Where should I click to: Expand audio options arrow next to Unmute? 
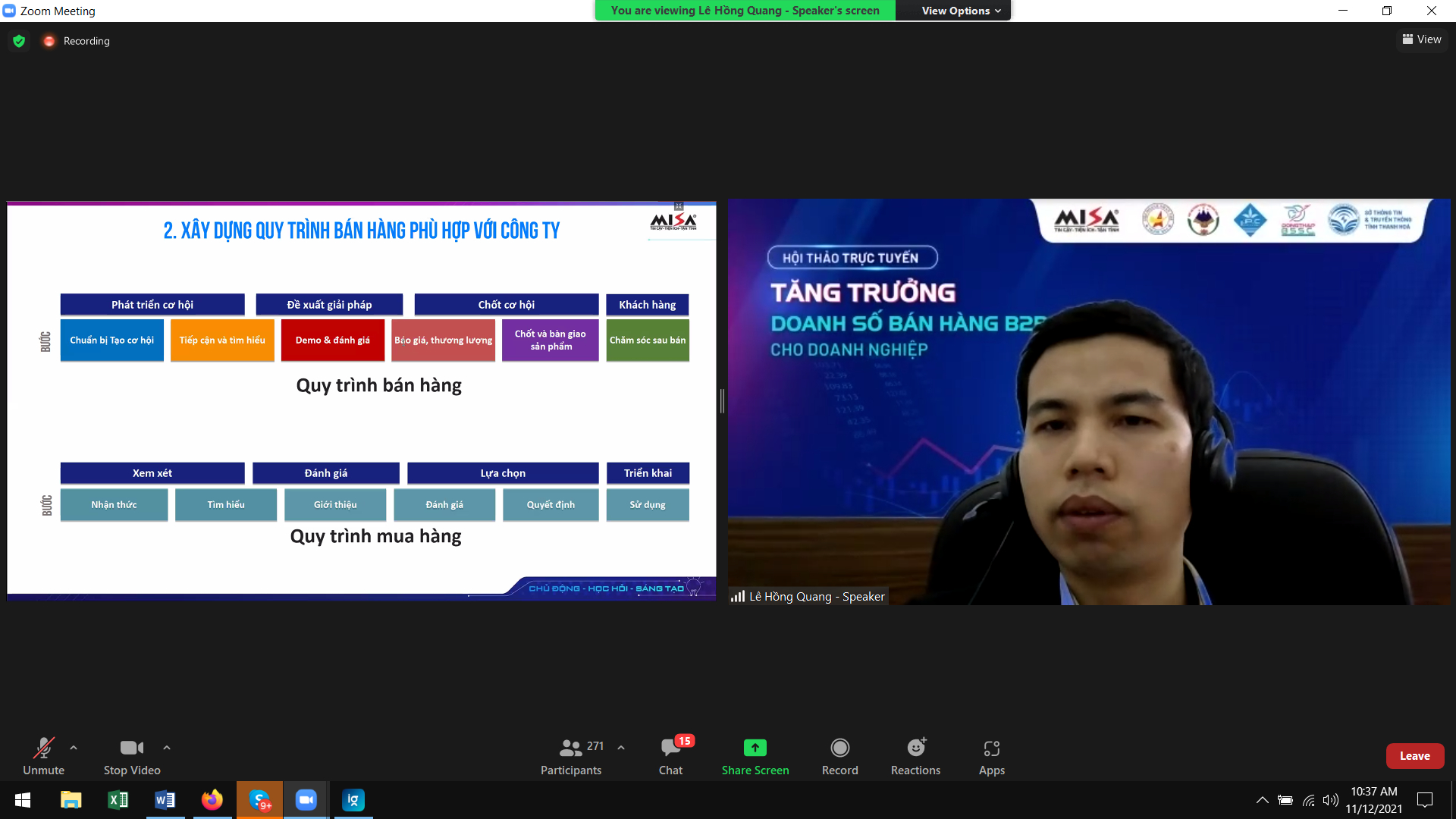point(74,748)
